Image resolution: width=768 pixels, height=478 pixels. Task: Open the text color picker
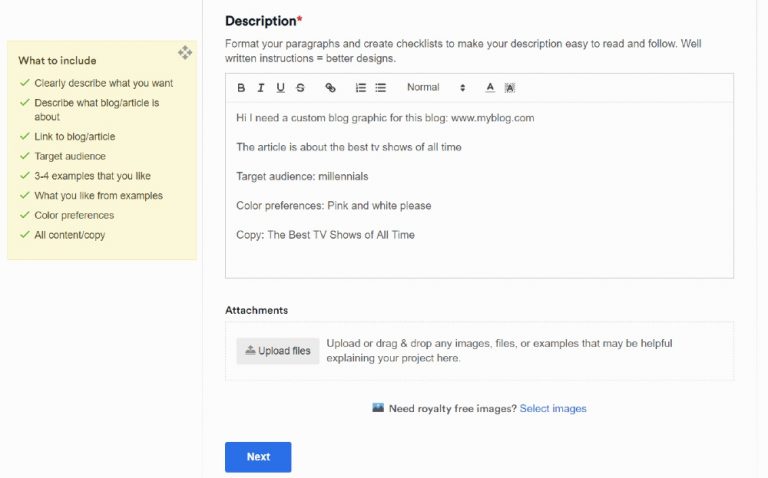(x=490, y=88)
